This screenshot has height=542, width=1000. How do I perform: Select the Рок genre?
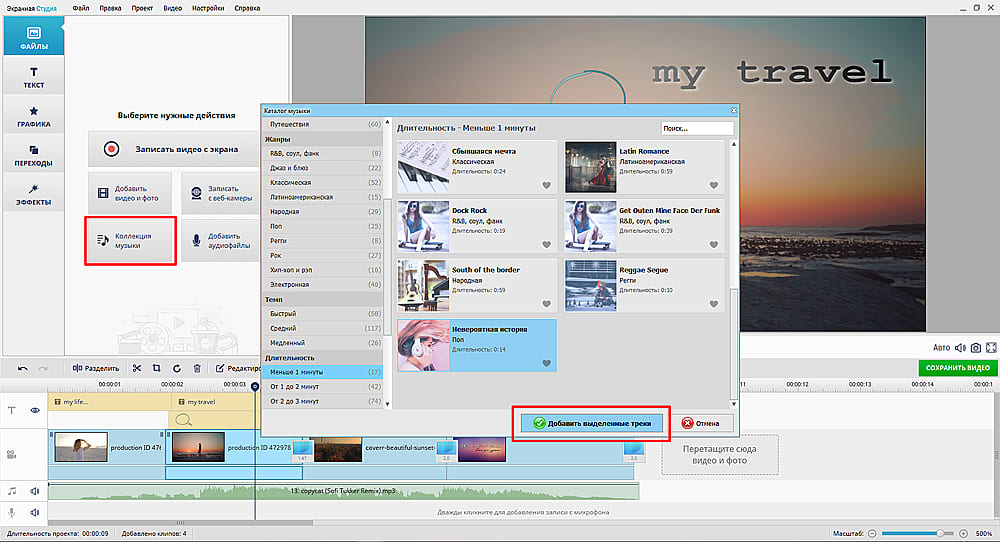click(323, 255)
